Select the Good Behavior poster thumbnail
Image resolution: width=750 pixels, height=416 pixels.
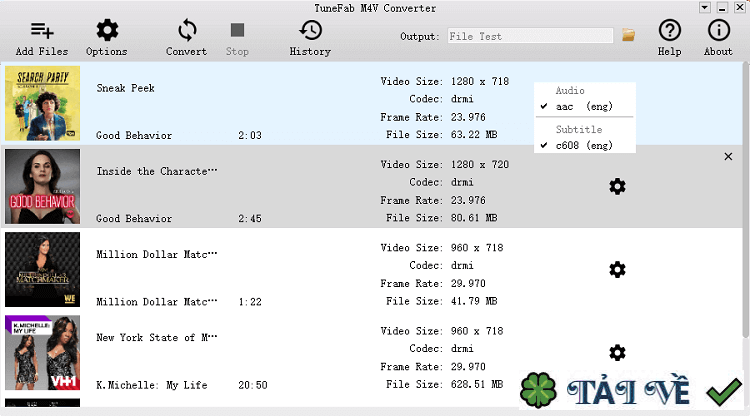click(x=43, y=186)
